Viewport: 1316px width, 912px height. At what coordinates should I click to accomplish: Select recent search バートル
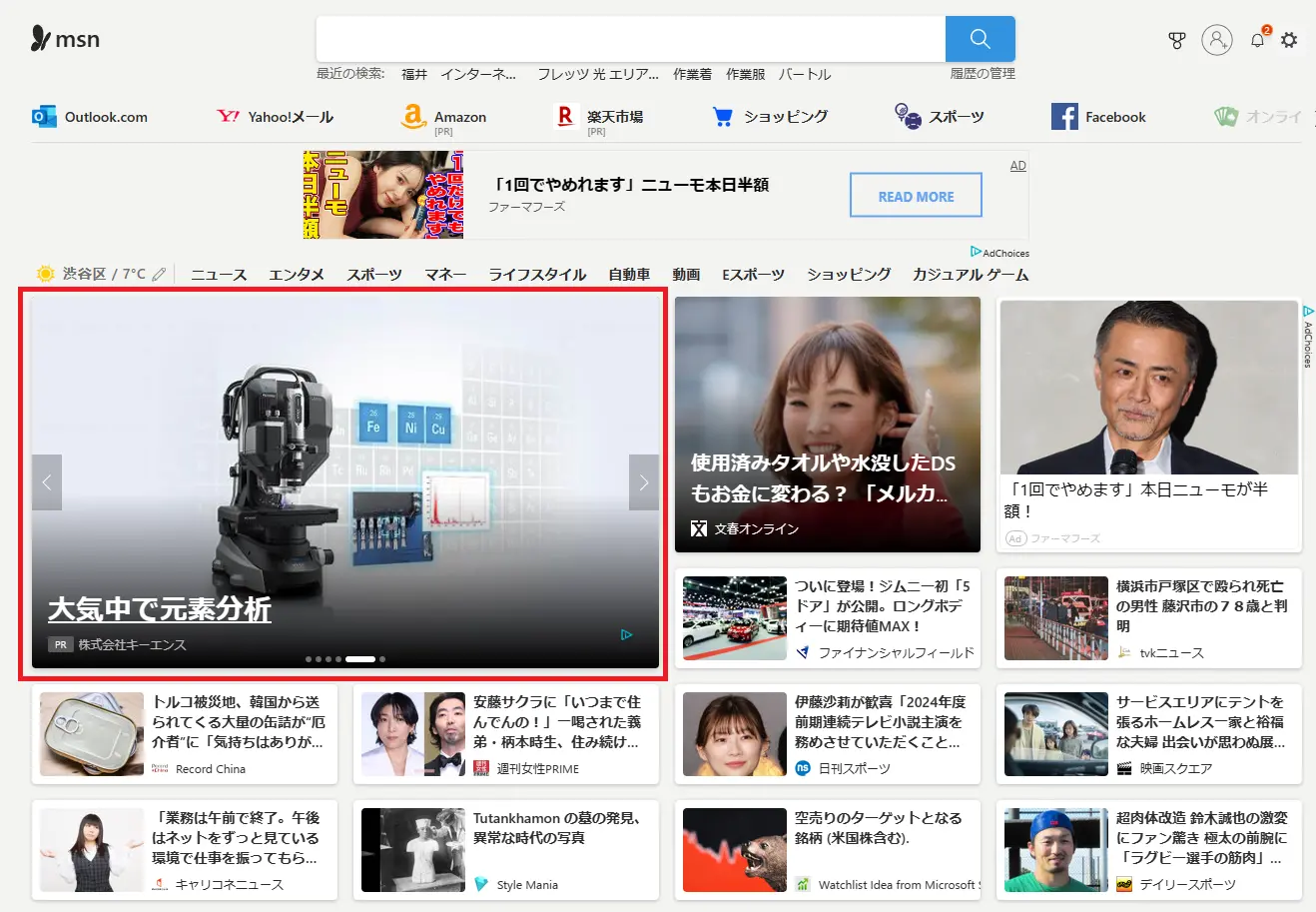(x=805, y=74)
